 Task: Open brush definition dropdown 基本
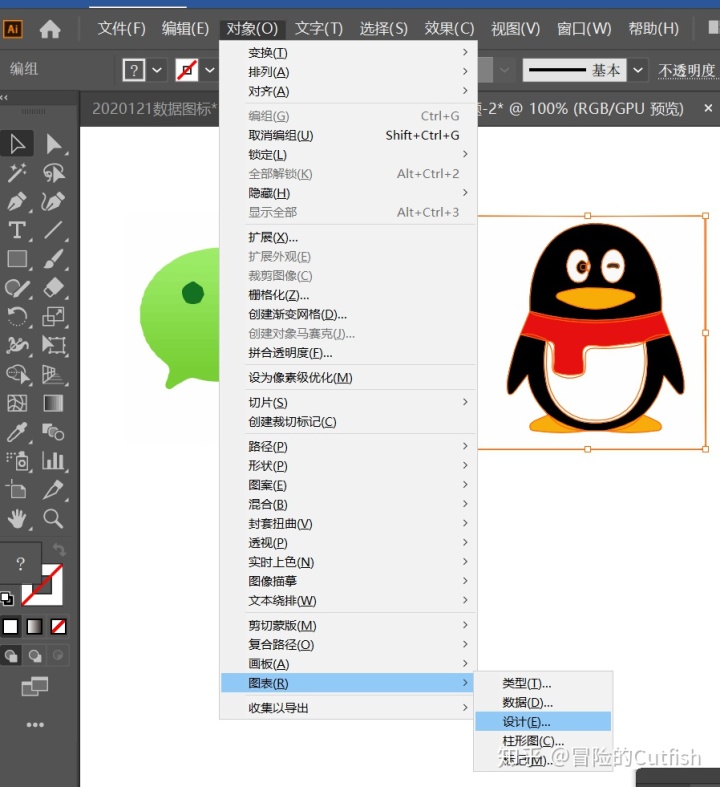coord(637,70)
